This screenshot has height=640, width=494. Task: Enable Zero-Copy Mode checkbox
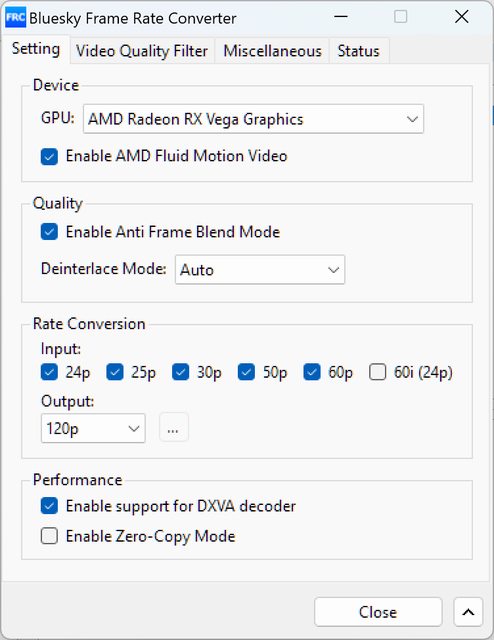[49, 536]
